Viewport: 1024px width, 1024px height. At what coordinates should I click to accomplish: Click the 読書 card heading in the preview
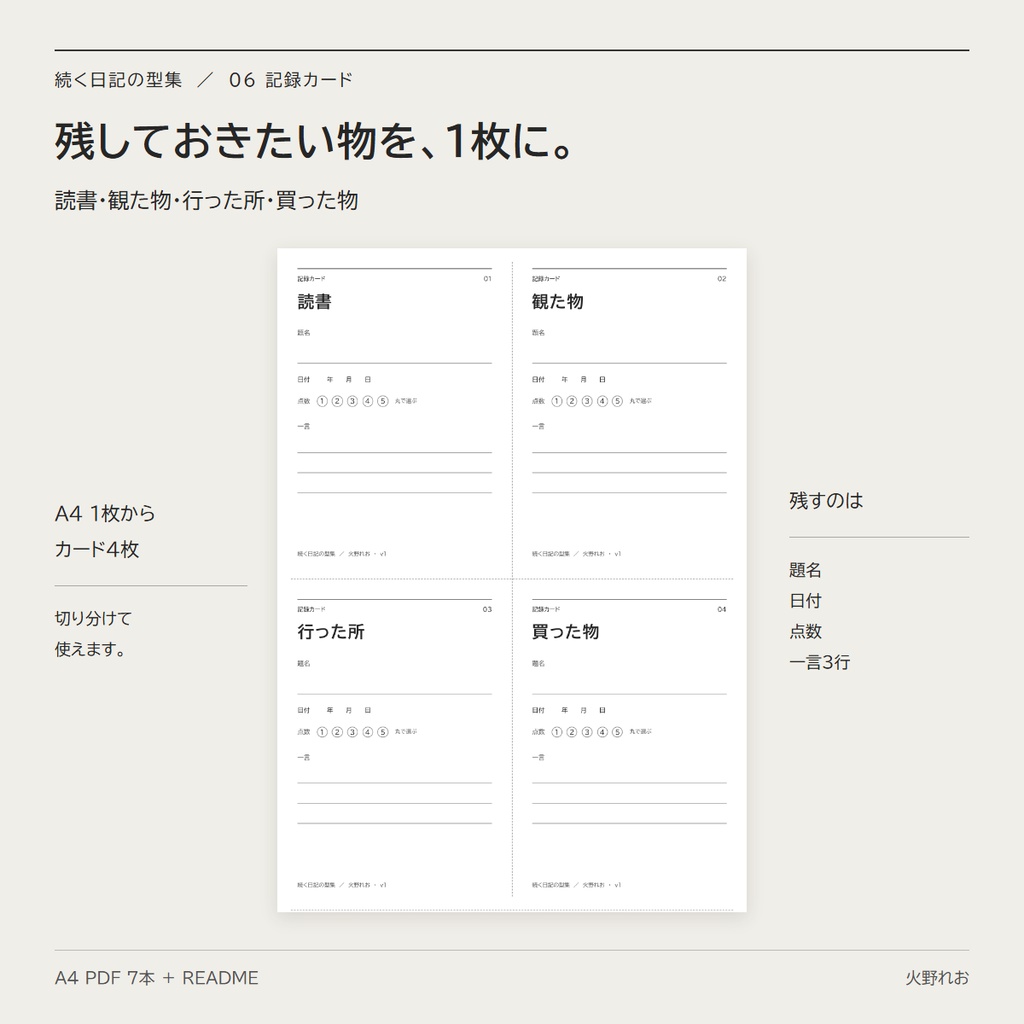pyautogui.click(x=315, y=302)
